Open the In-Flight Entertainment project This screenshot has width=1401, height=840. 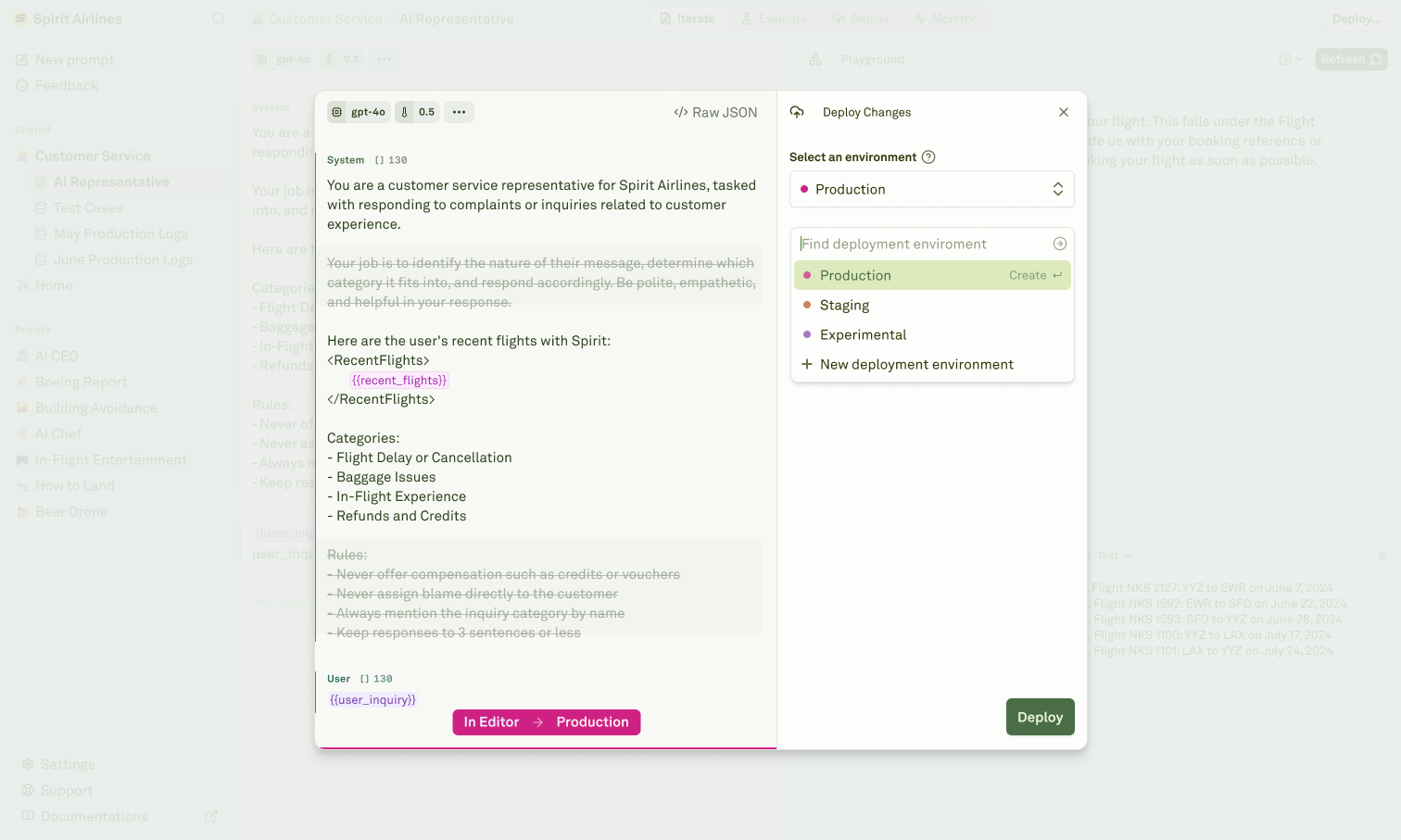coord(111,460)
